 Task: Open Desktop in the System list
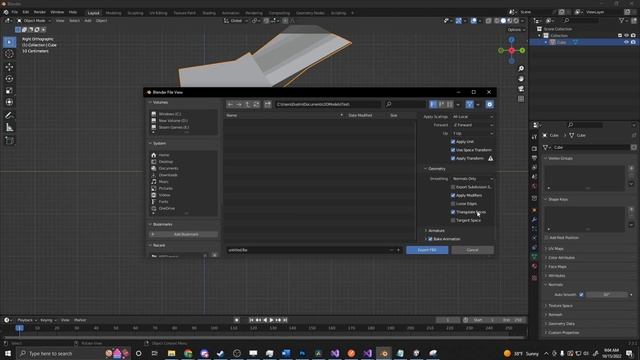(x=165, y=162)
